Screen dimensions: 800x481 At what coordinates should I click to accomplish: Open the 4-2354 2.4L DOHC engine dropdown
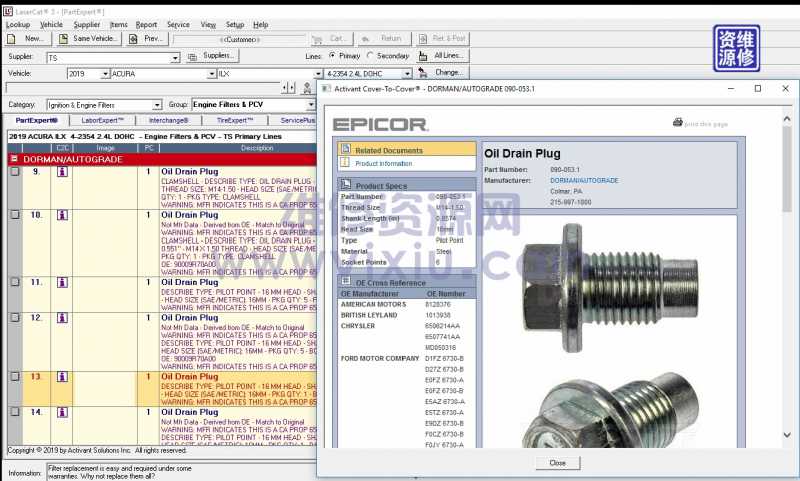[x=407, y=74]
